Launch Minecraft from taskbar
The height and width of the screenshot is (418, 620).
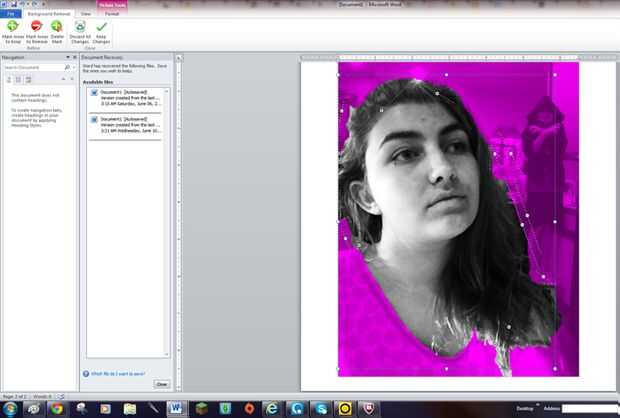click(x=201, y=409)
